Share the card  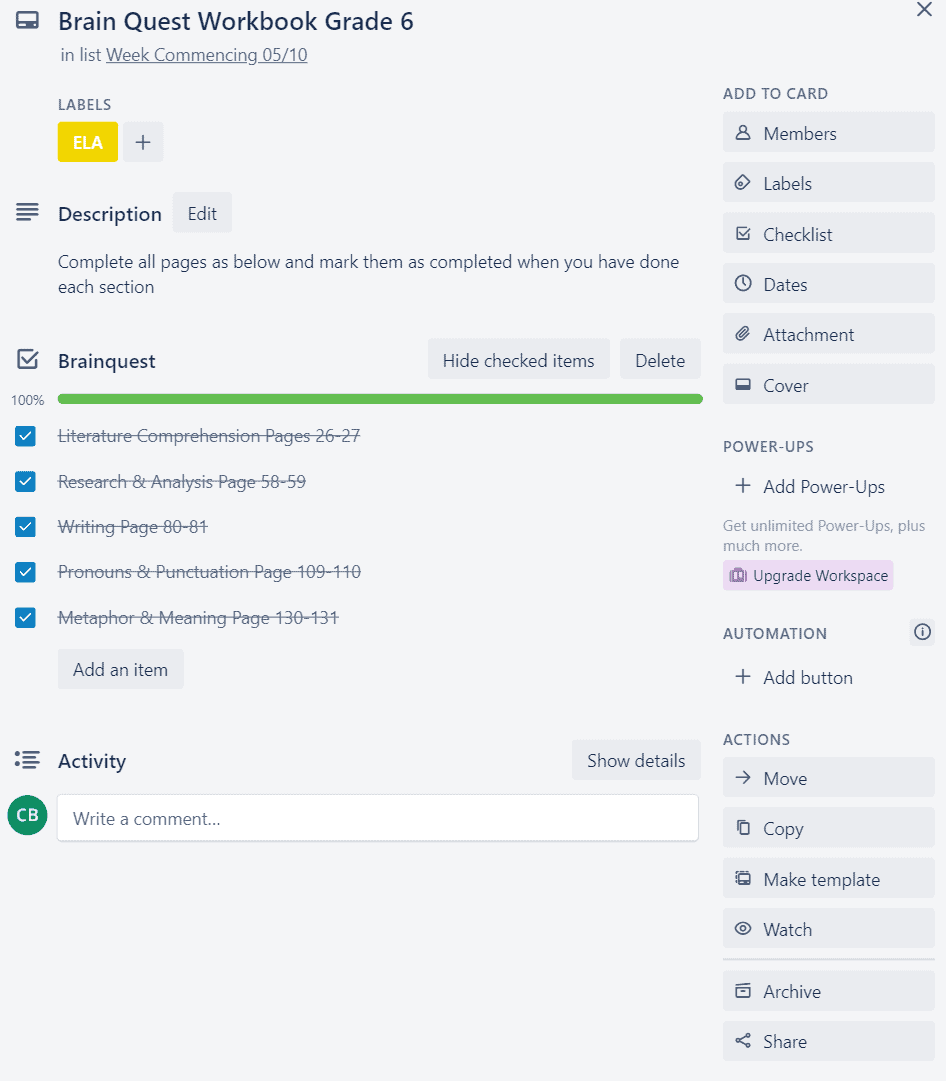coord(829,1041)
